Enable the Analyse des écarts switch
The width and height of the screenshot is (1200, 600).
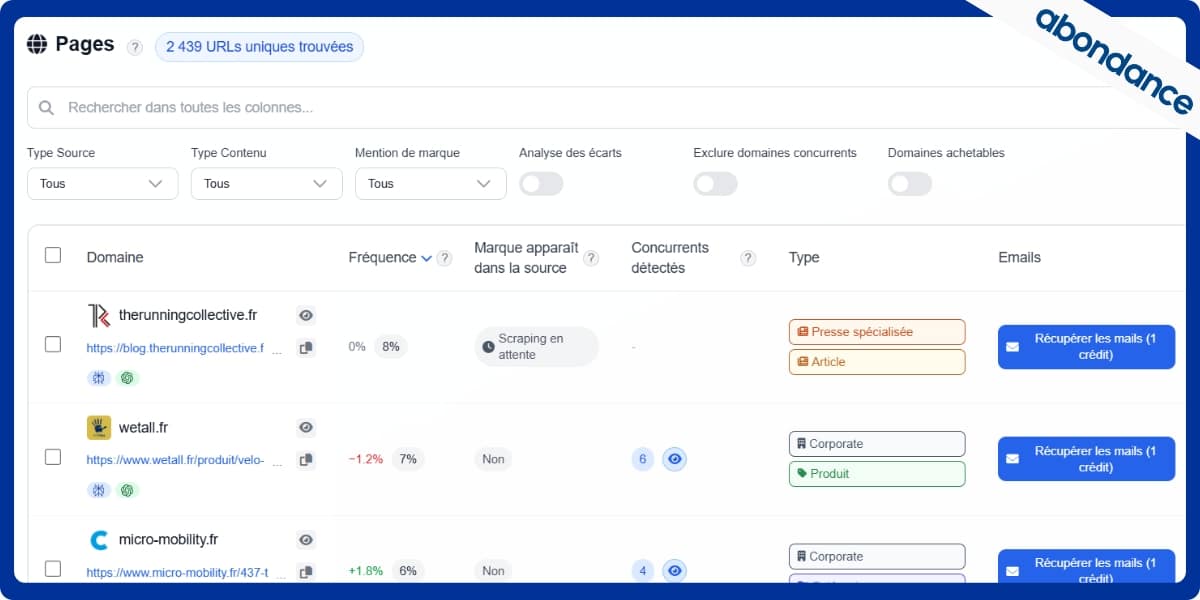click(541, 184)
